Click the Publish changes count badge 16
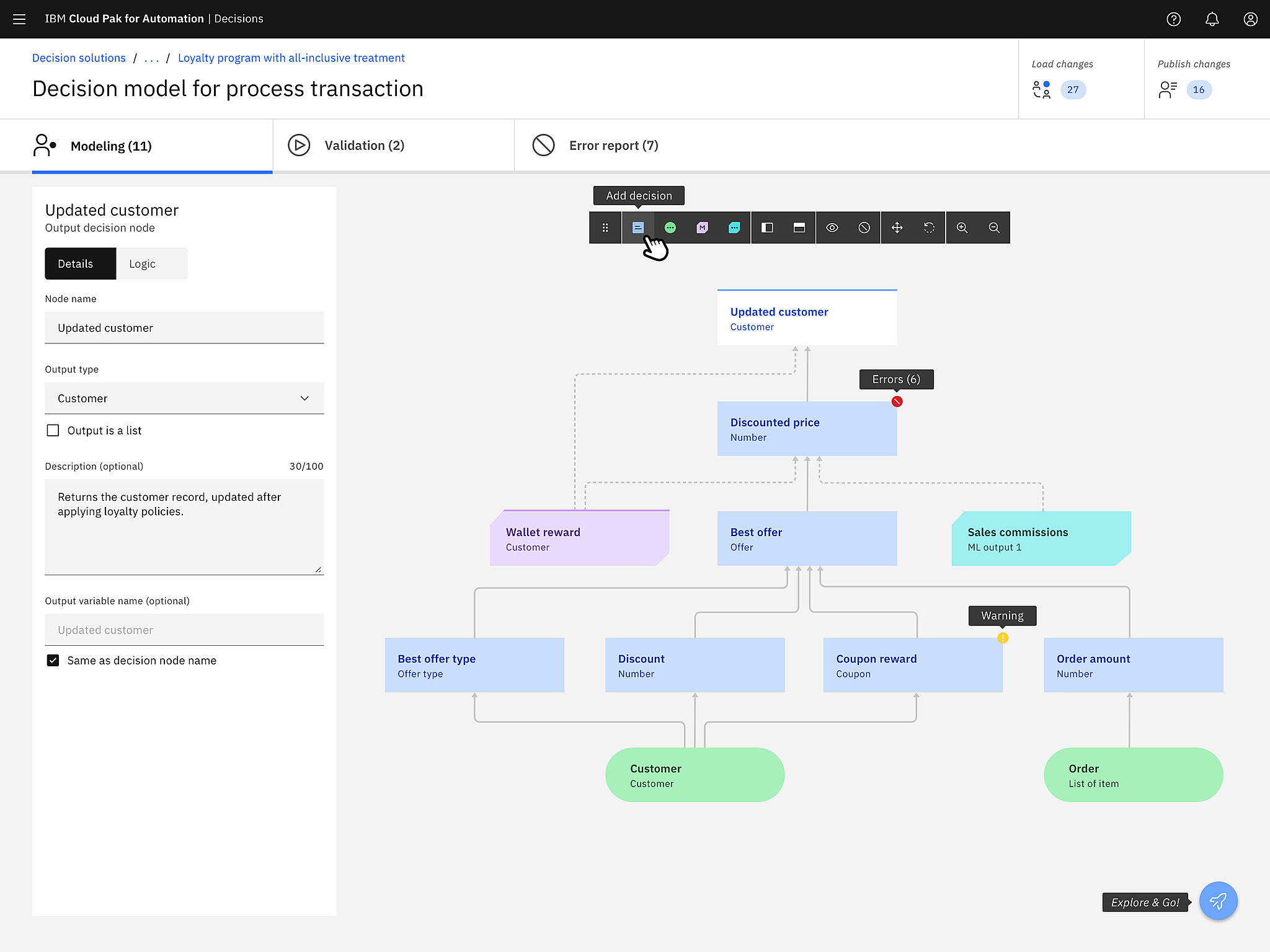Image resolution: width=1270 pixels, height=952 pixels. (x=1199, y=90)
